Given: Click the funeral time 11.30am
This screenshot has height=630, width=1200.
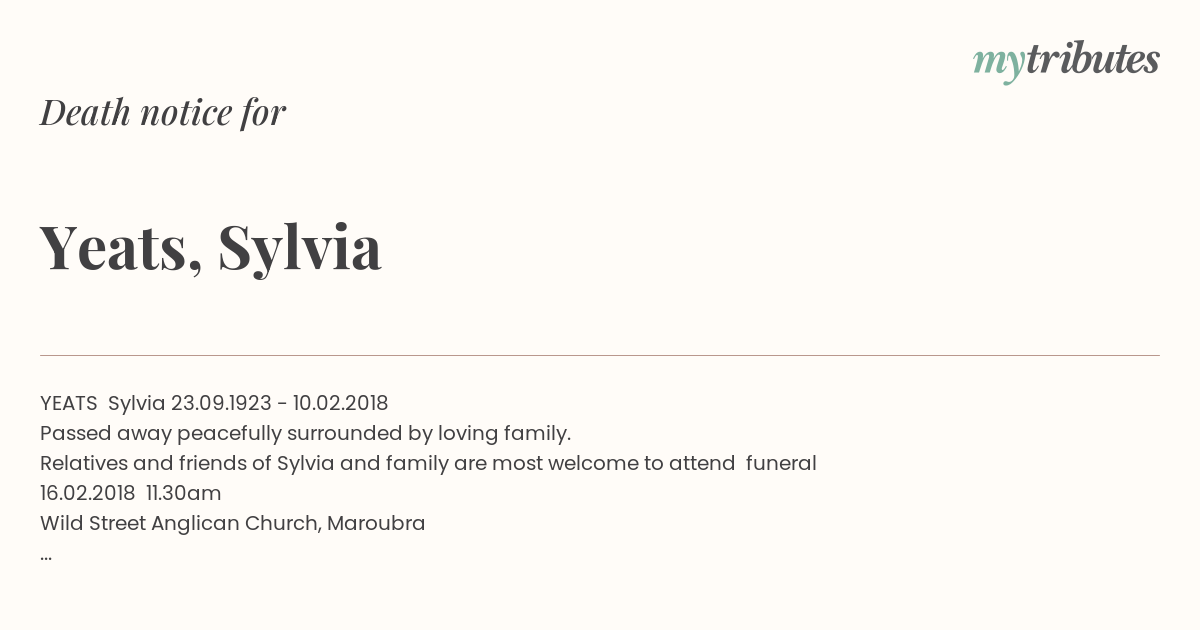Looking at the screenshot, I should [x=184, y=493].
